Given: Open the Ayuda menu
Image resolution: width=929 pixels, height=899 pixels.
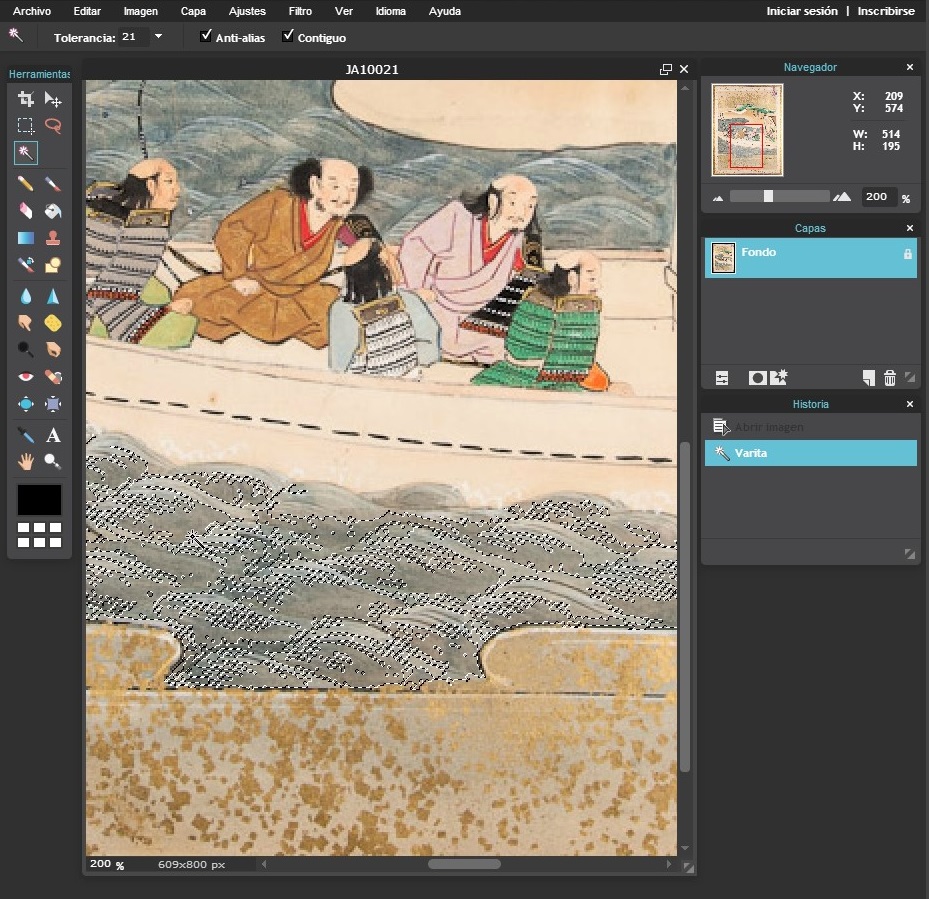Looking at the screenshot, I should 444,11.
